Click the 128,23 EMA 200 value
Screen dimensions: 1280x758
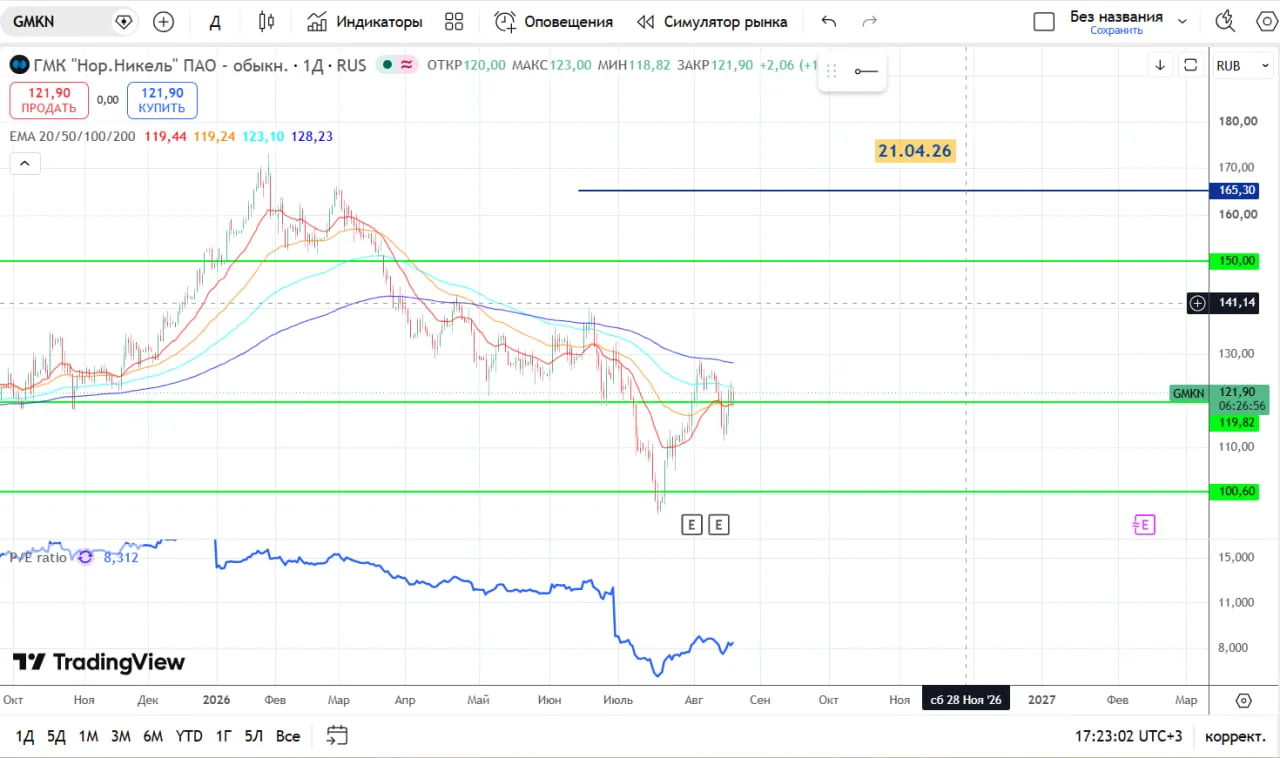coord(312,136)
